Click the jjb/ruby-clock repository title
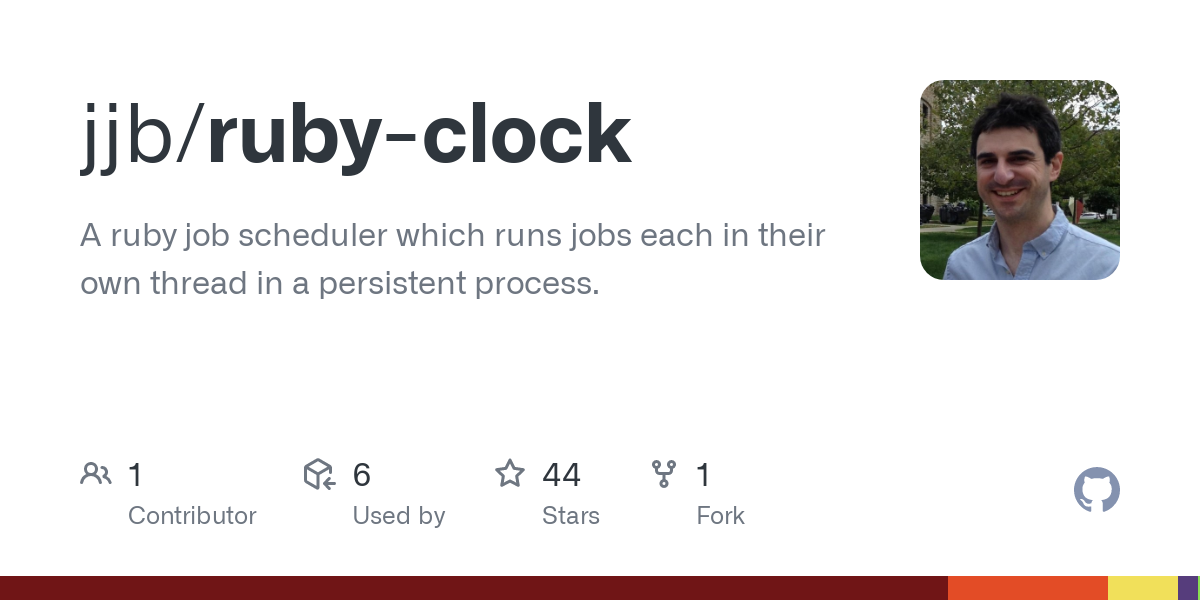Image resolution: width=1200 pixels, height=600 pixels. (x=356, y=136)
